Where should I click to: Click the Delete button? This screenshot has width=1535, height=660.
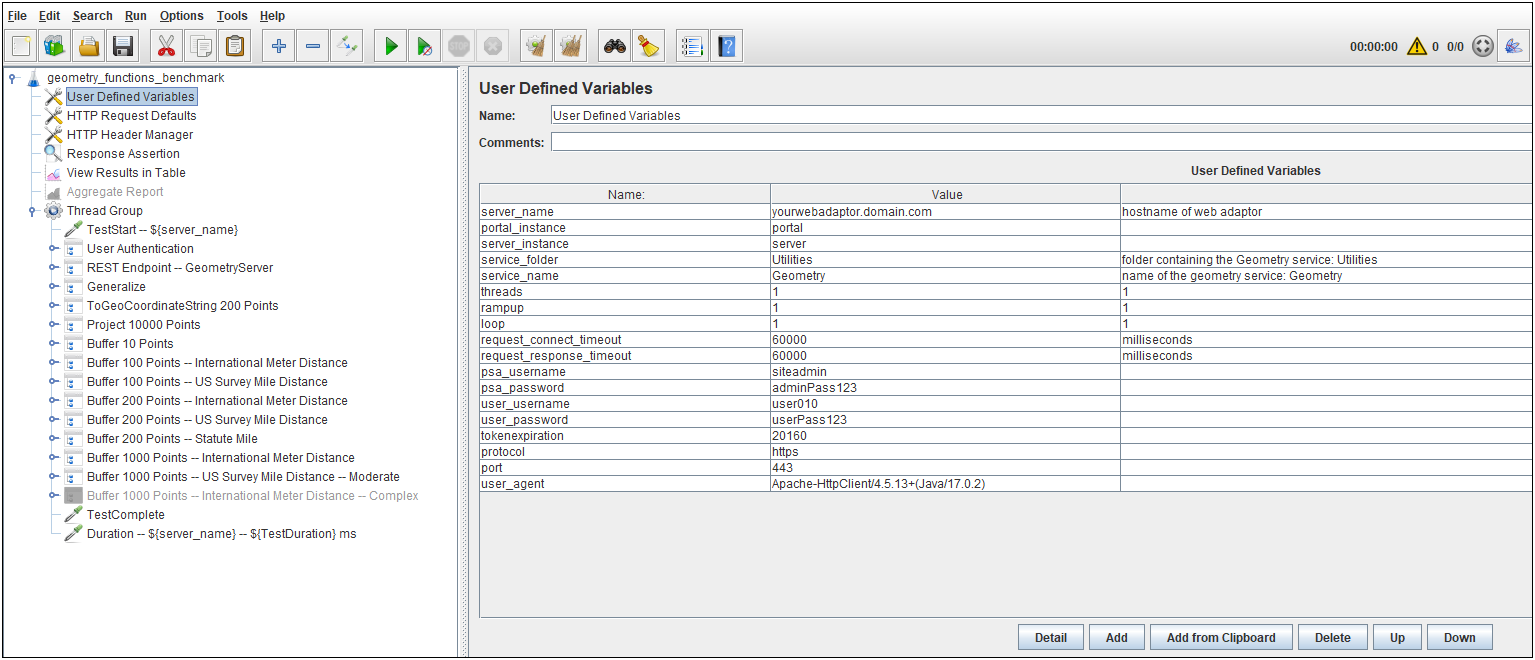(x=1333, y=638)
